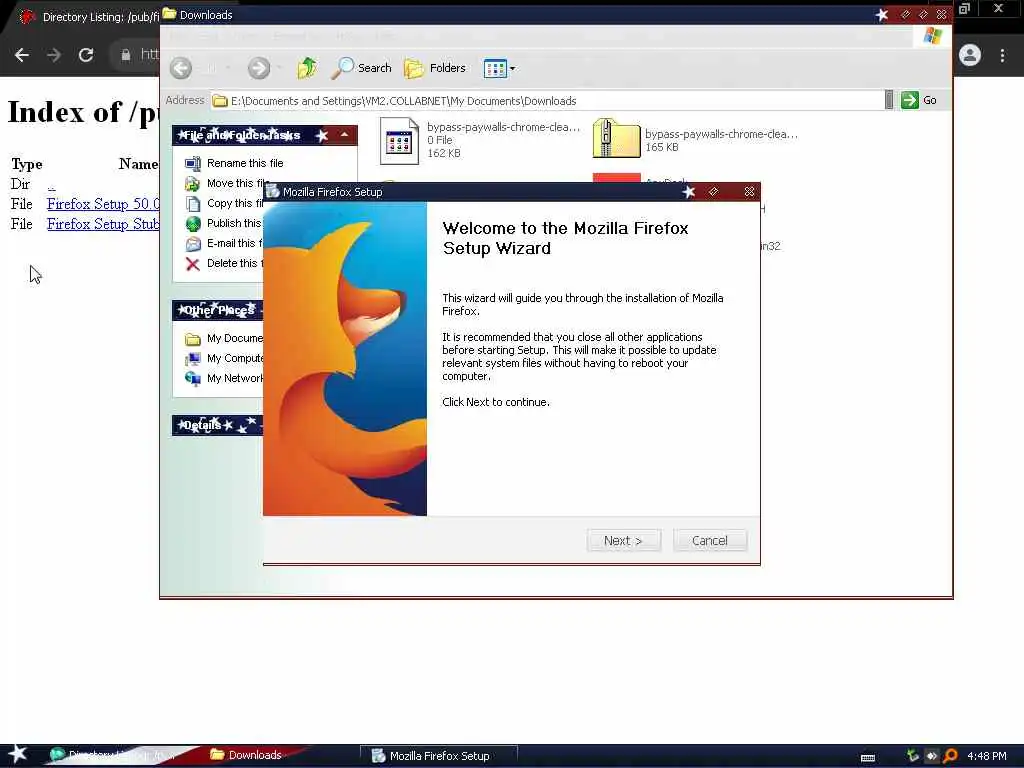
Task: Click Forward arrow in Downloads window toolbar
Action: point(259,68)
